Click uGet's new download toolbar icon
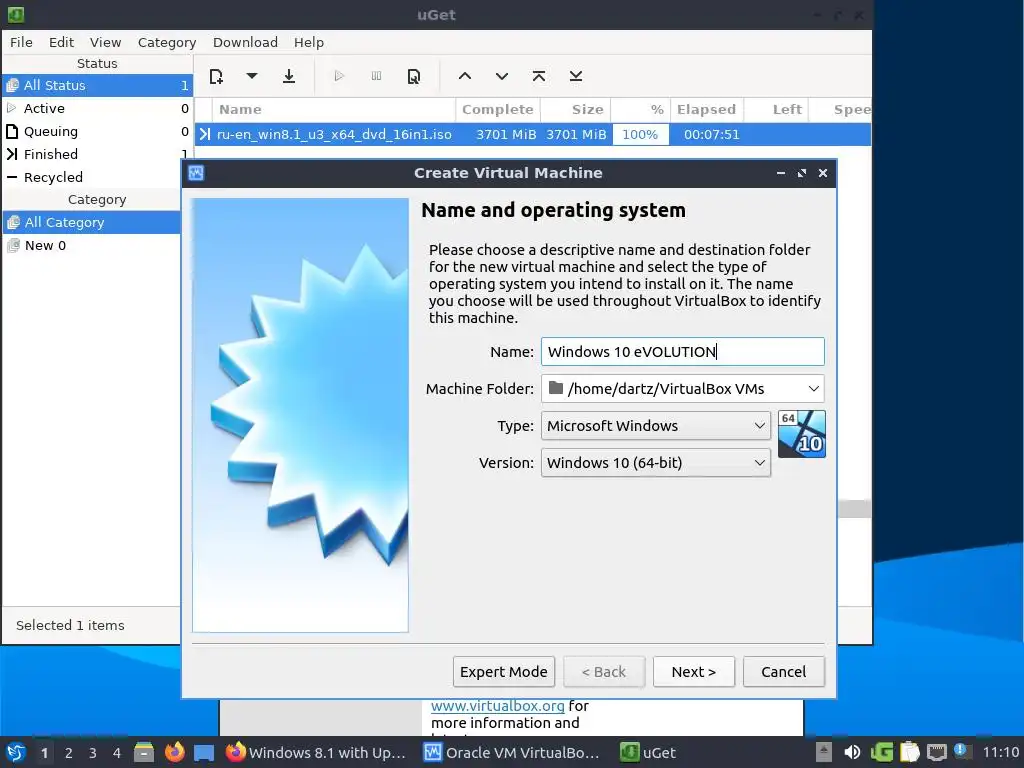Screen dimensions: 1024x768 216,76
